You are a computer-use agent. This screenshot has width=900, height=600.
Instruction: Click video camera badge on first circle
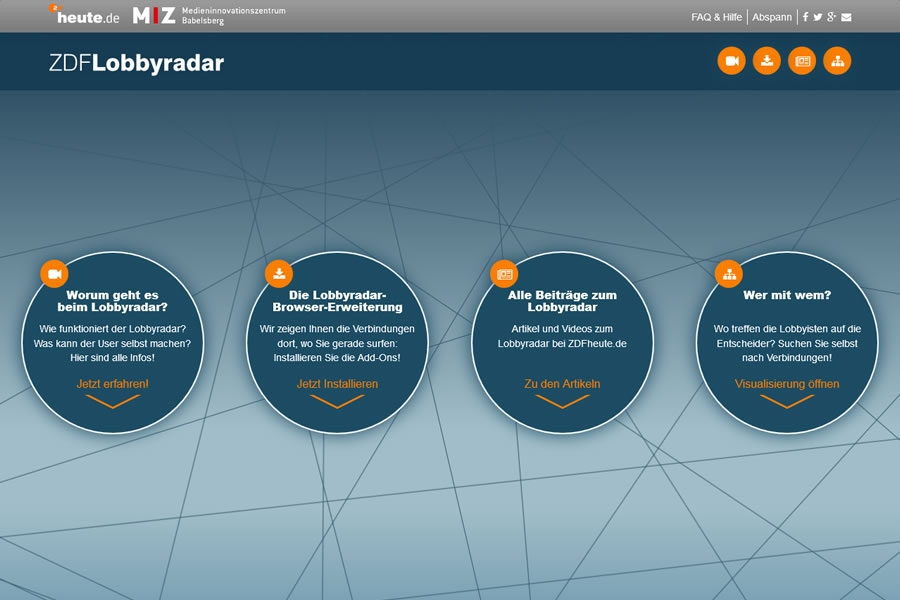tap(55, 274)
